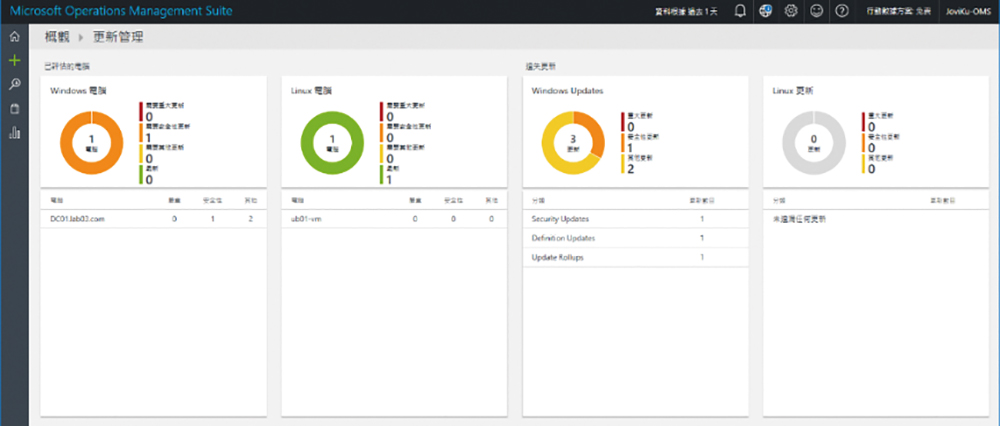Open the Windows 電腦 orange donut chart

(x=91, y=143)
